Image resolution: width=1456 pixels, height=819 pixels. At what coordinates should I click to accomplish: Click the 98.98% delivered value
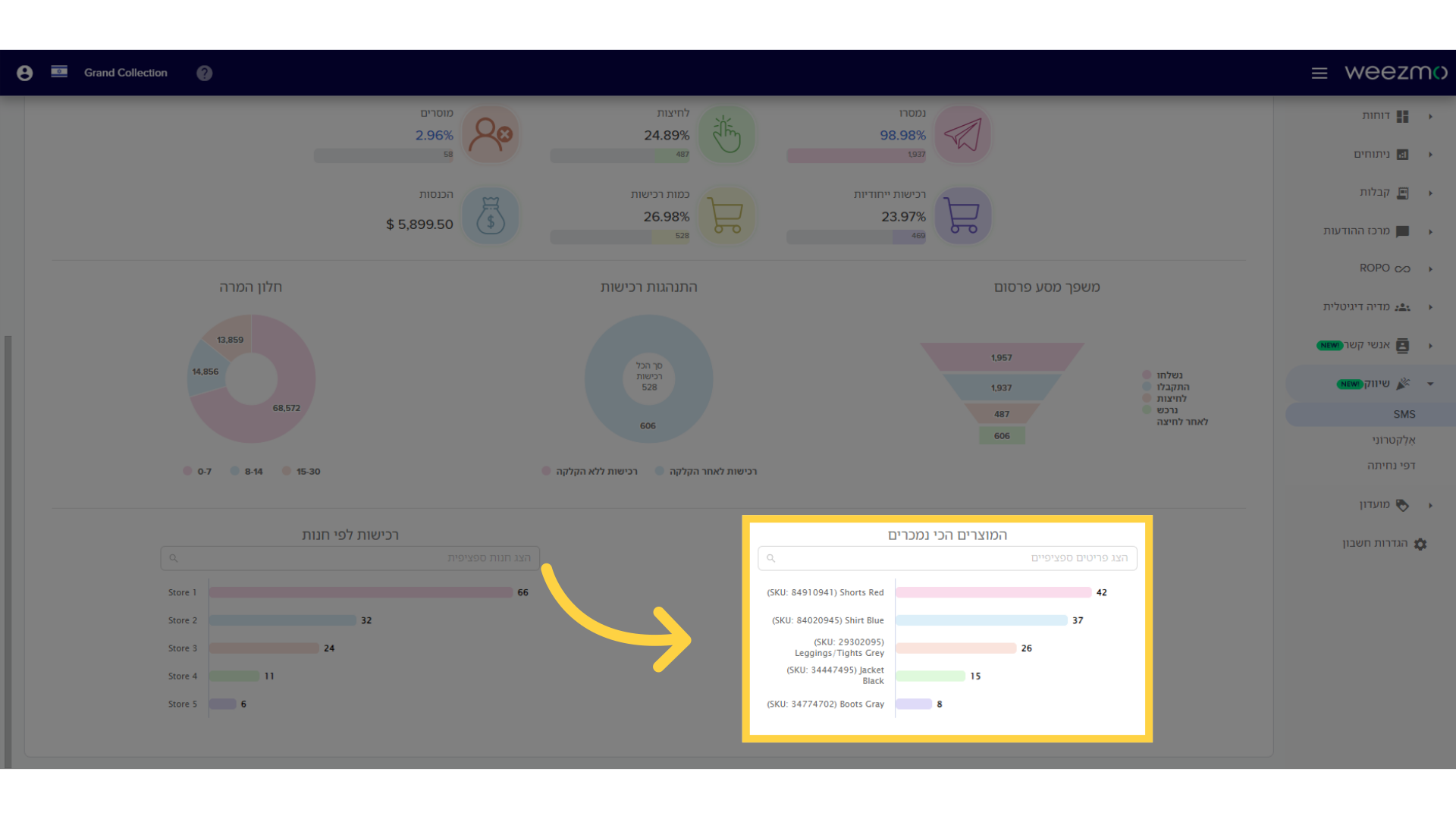click(x=902, y=135)
